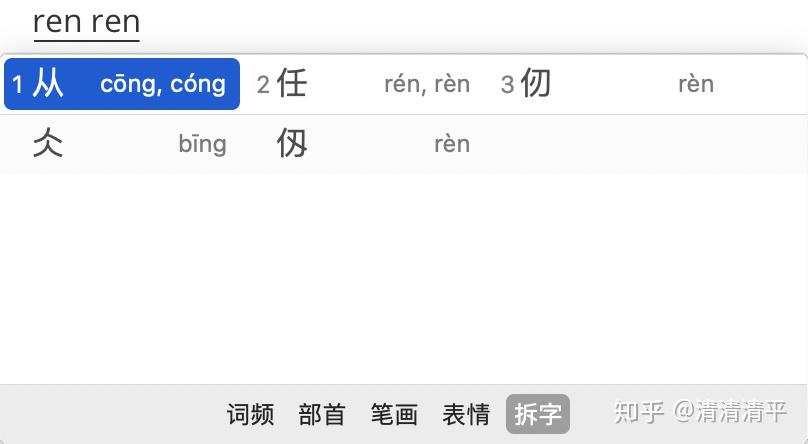Click the "ren ren" input text
This screenshot has width=808, height=444.
point(86,21)
